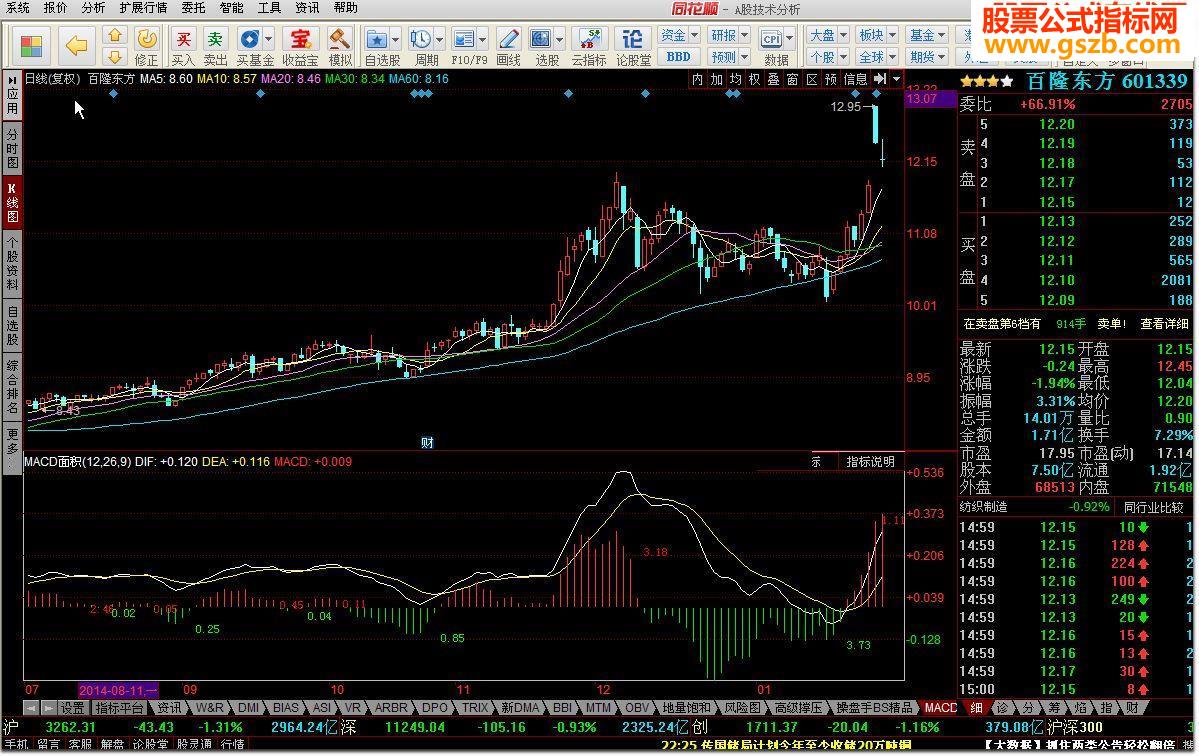Toggle the 预 forecast option

[831, 79]
